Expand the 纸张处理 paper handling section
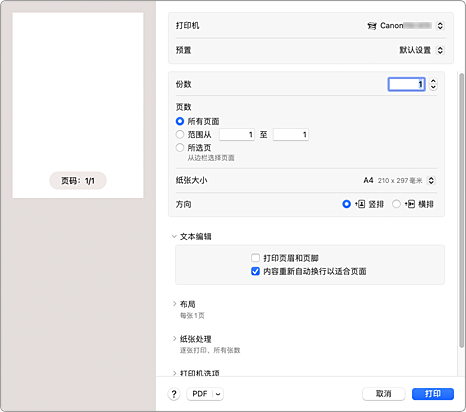The width and height of the screenshot is (466, 412). click(x=174, y=339)
